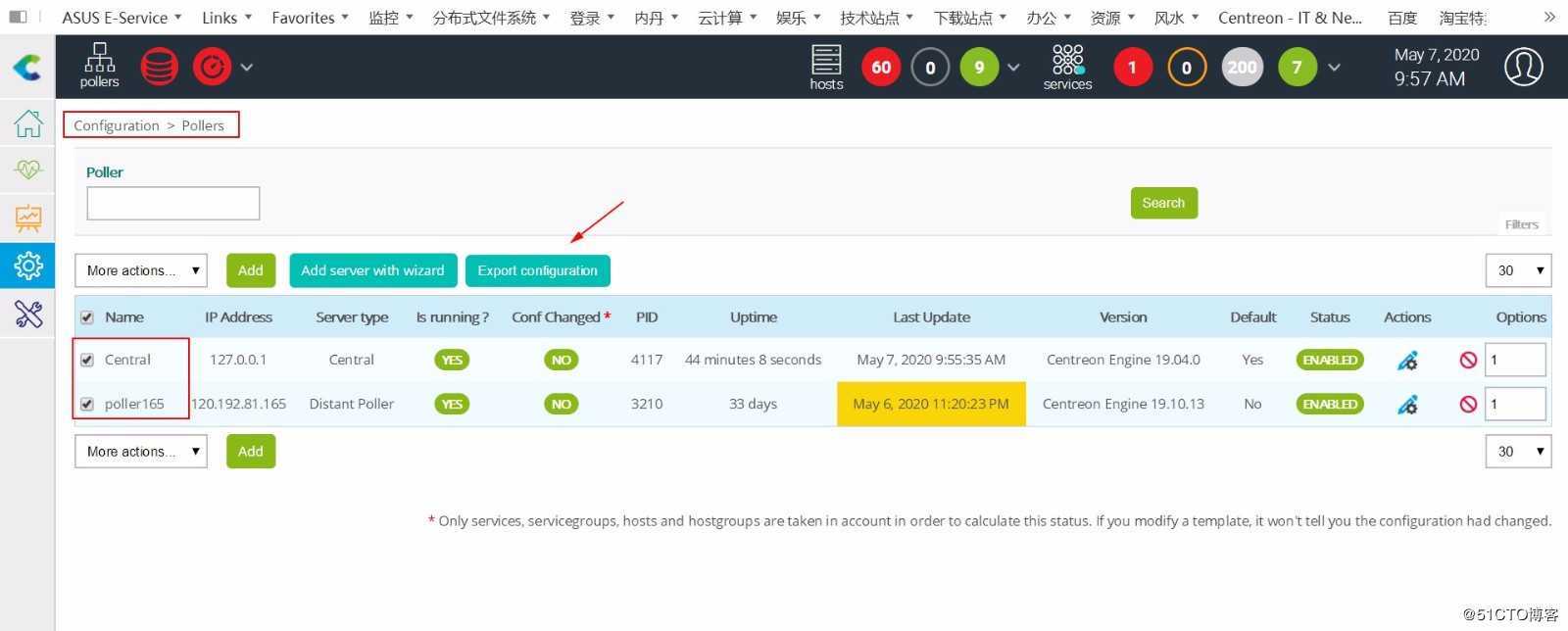Click red services counter showing 1
Viewport: 1568px width, 631px height.
coord(1133,67)
